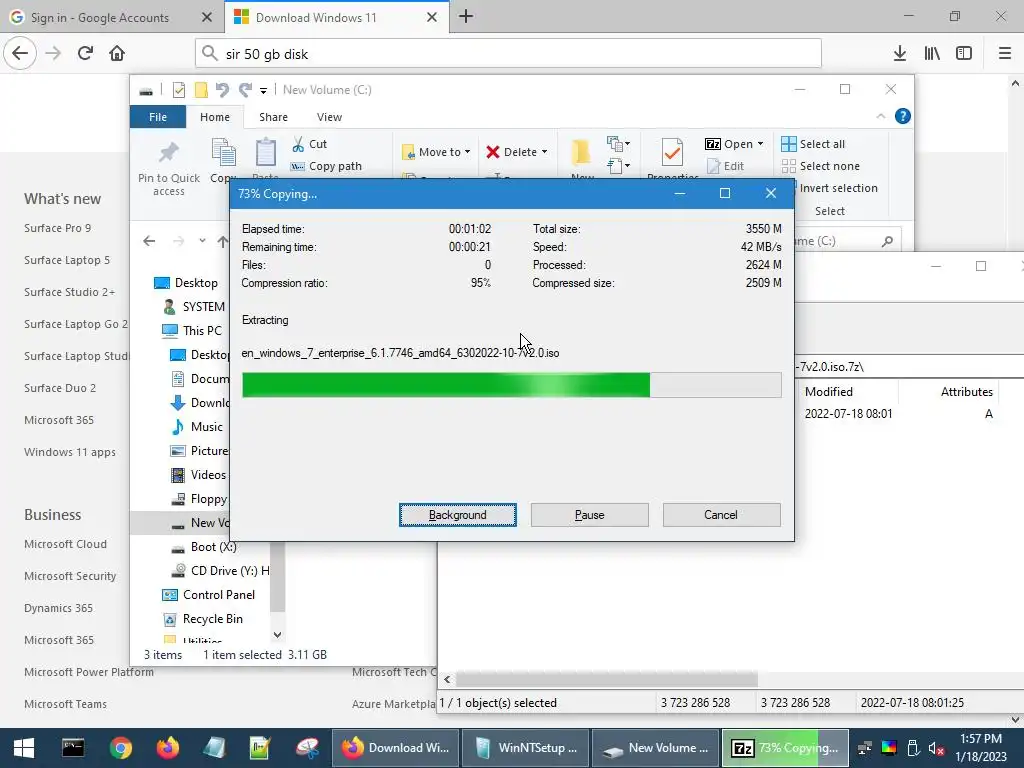Open the 7z Open dropdown

click(x=734, y=144)
